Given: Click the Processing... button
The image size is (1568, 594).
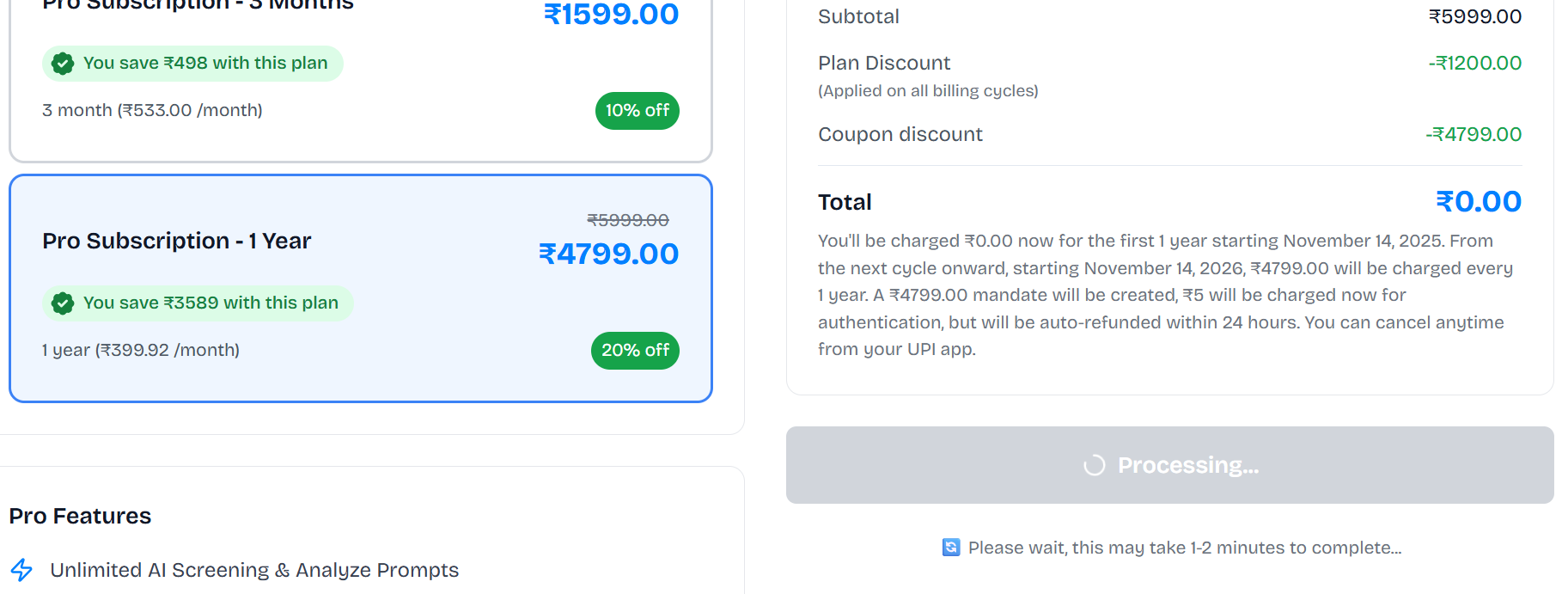Looking at the screenshot, I should [x=1169, y=465].
